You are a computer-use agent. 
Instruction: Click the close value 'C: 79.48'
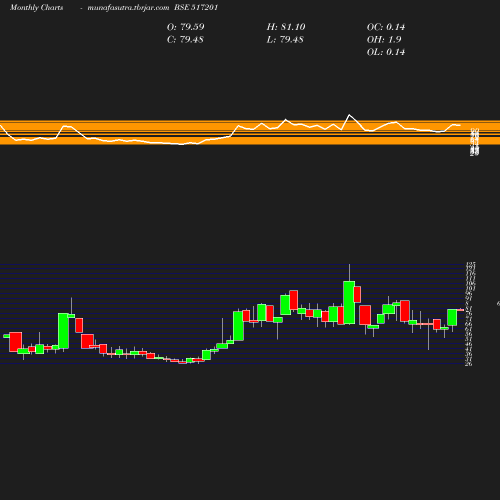pos(185,39)
